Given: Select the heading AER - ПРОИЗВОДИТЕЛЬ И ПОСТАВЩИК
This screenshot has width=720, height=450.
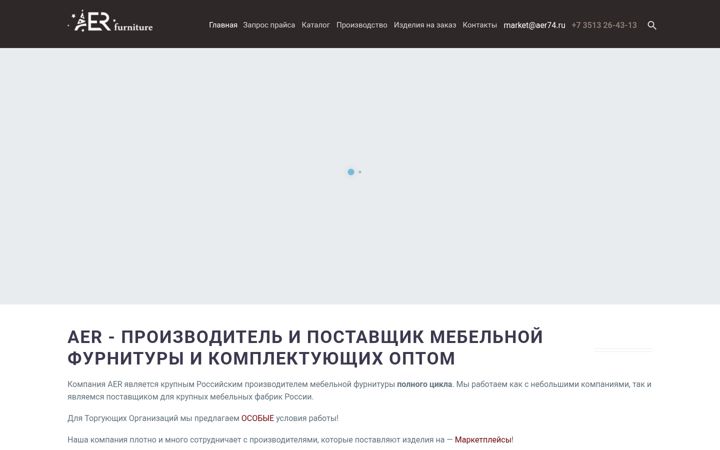Looking at the screenshot, I should coord(305,348).
